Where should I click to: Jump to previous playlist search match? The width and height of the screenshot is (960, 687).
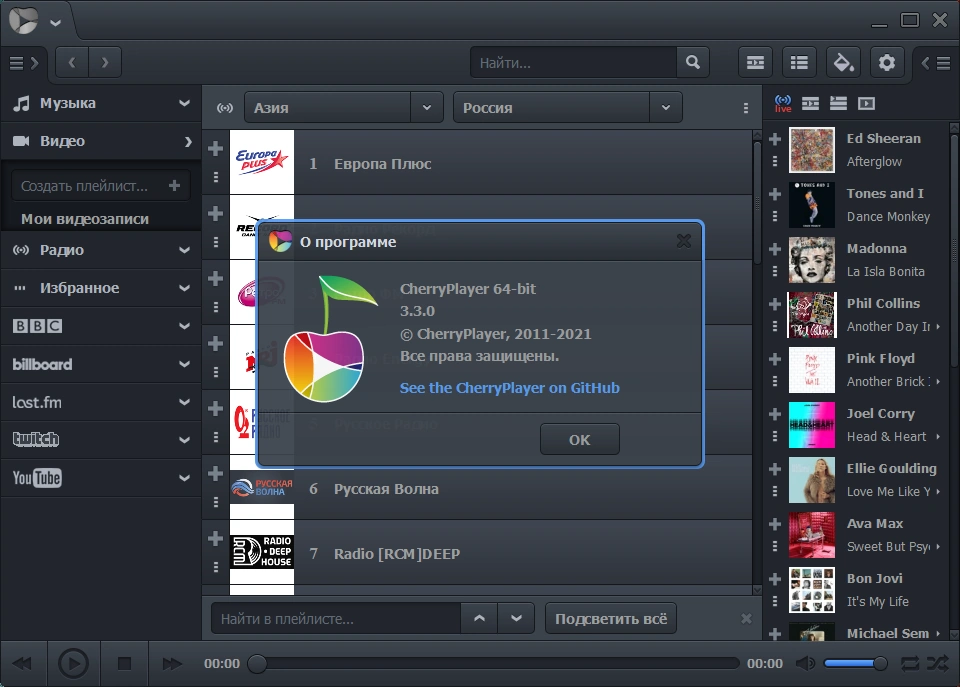[479, 618]
